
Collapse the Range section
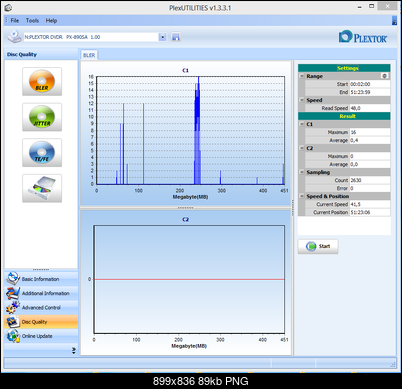301,76
